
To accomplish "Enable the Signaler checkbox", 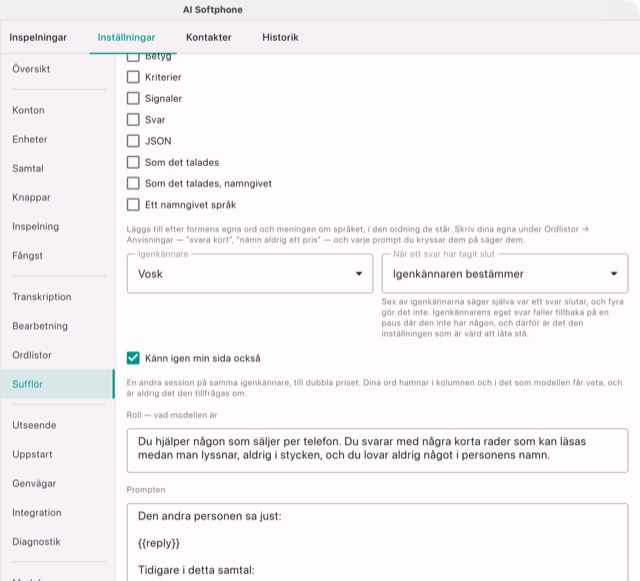I will coord(133,98).
